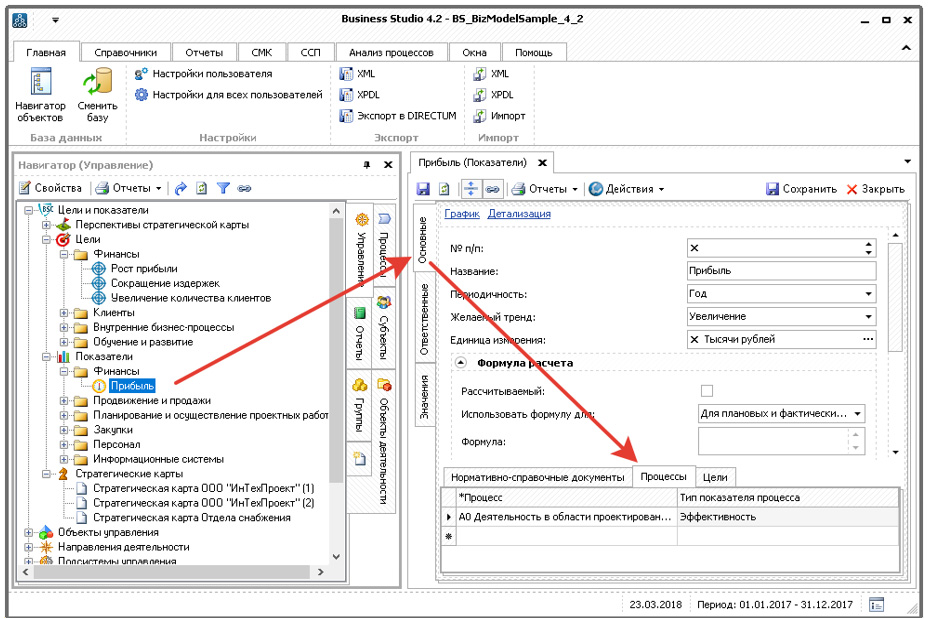Open the Object Navigator icon in ribbon
Screen dimensions: 930x618
40,84
